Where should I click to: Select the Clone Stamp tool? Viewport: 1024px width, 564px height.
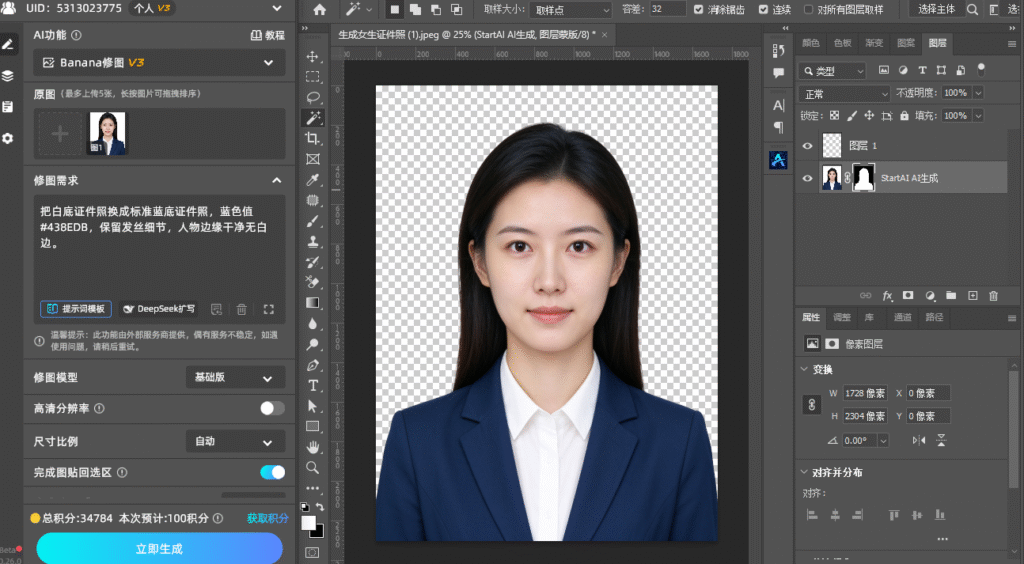coord(313,242)
